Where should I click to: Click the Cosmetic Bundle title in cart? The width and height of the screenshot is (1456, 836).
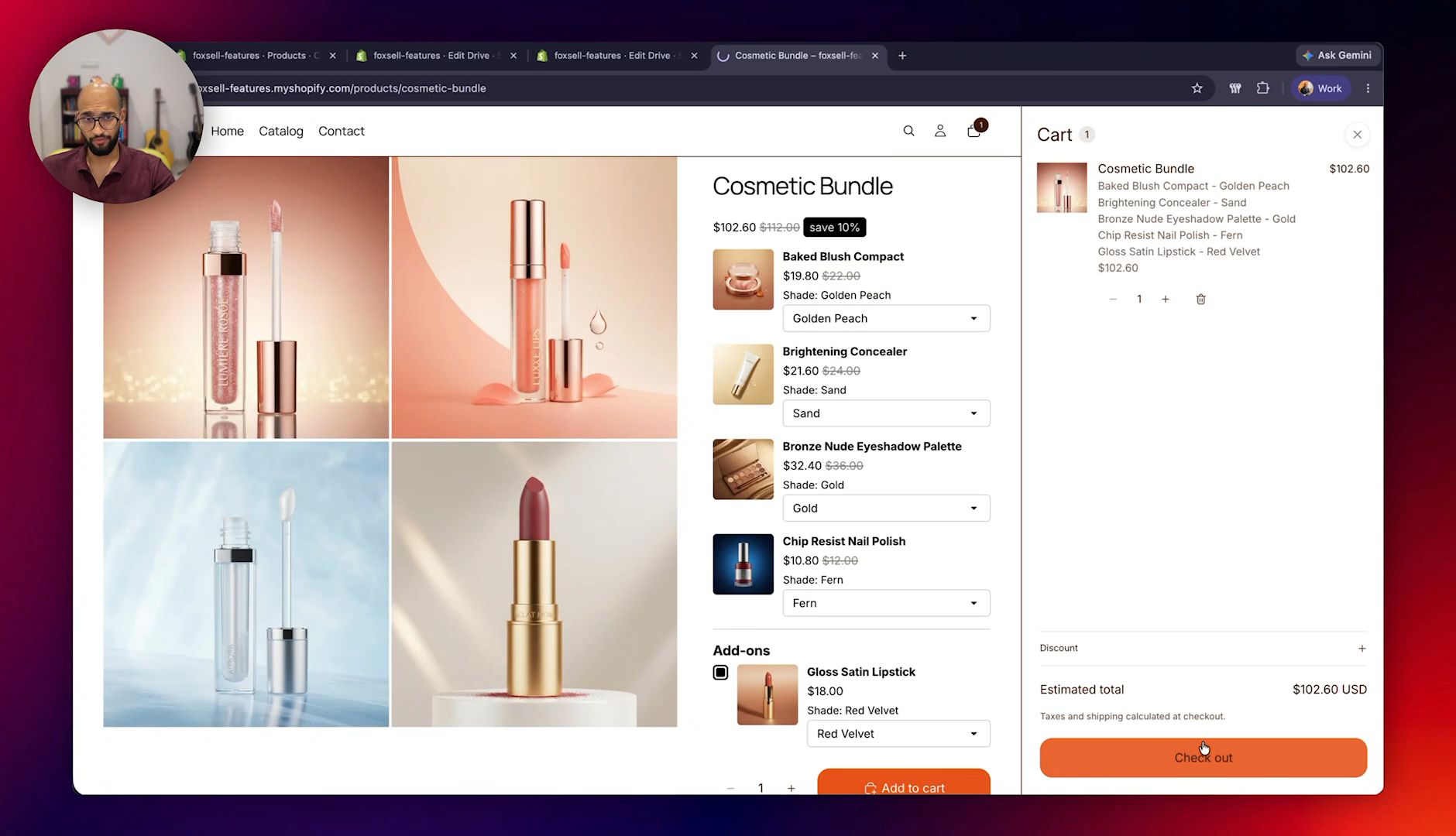1145,169
